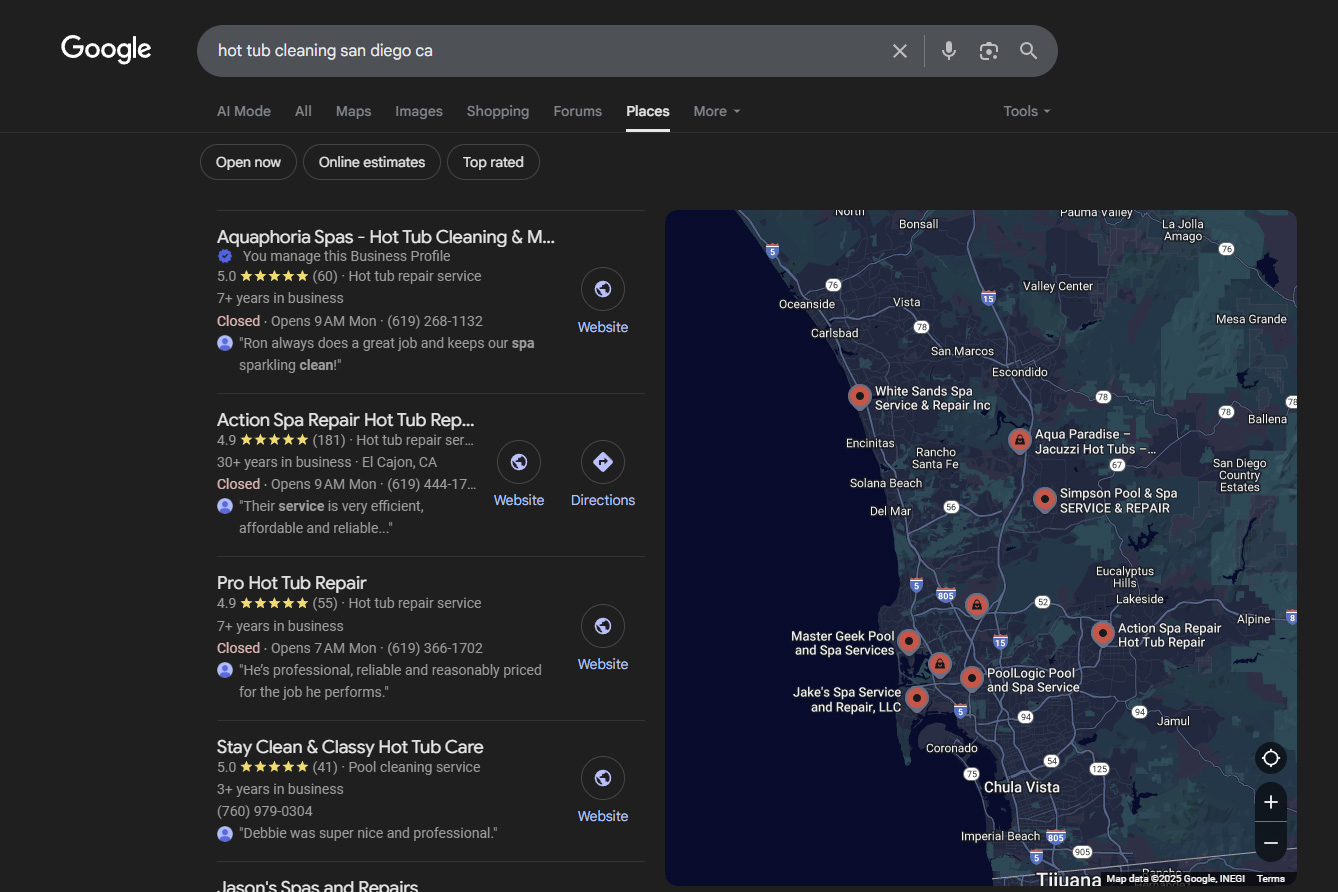Open website icon for Stay Clean & Classy
This screenshot has height=892, width=1338.
603,778
